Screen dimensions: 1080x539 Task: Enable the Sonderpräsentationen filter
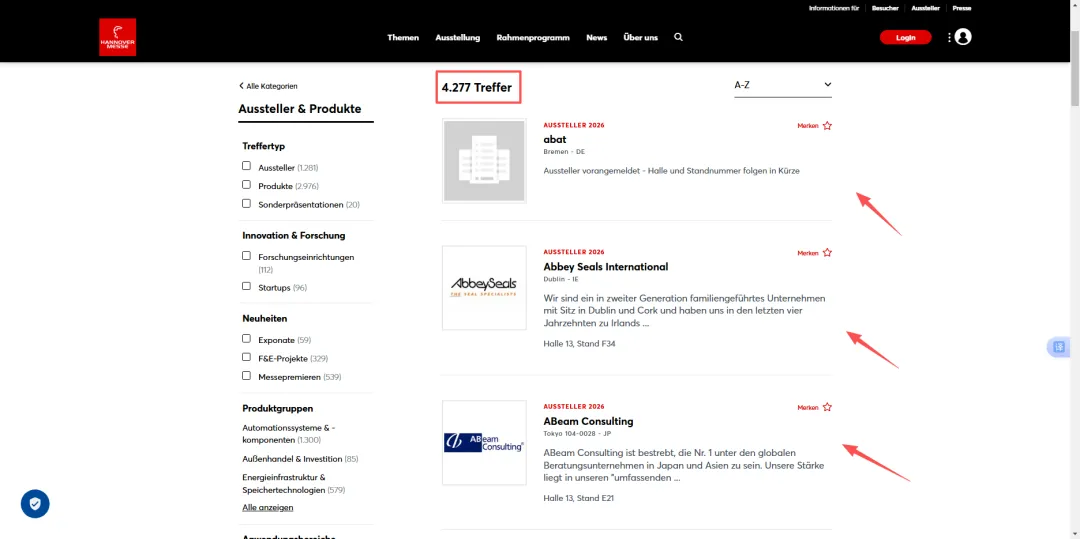point(247,203)
